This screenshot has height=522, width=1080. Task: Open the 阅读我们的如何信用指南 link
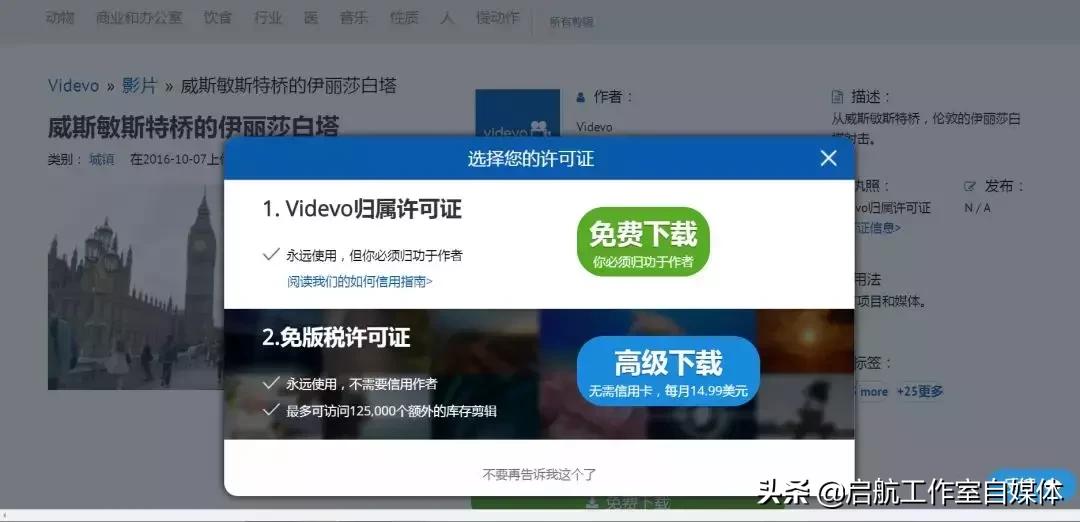pos(360,281)
